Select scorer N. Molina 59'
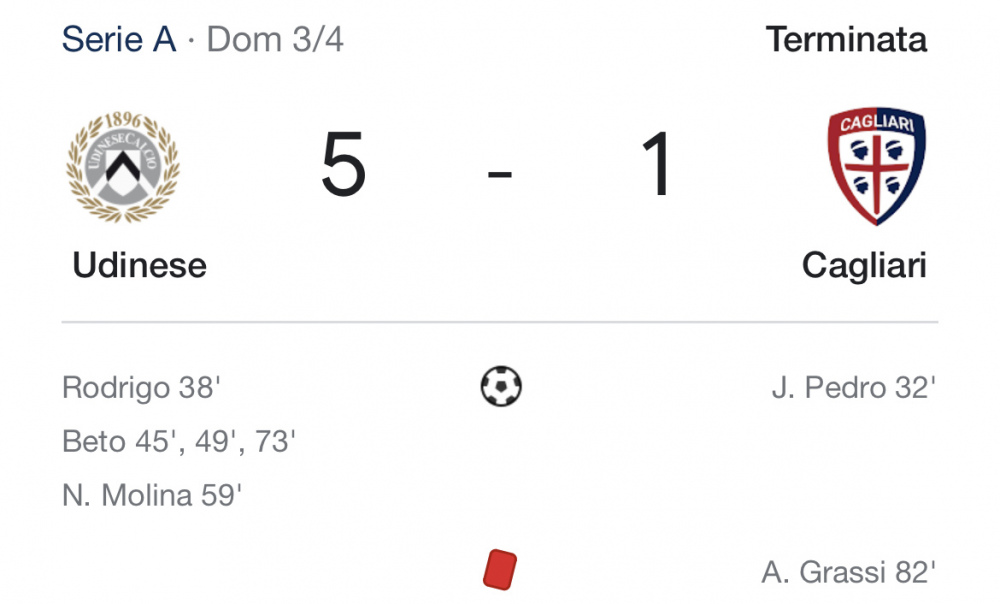 152,496
